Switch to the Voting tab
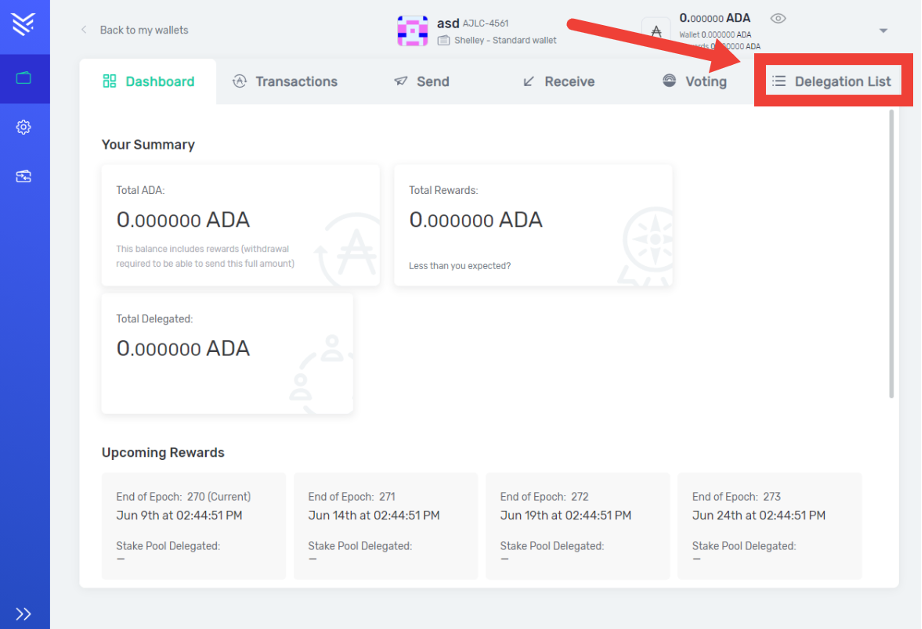The width and height of the screenshot is (922, 629). pyautogui.click(x=694, y=81)
